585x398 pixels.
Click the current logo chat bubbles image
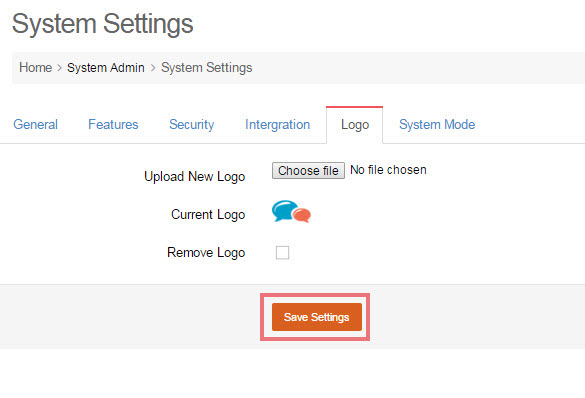[291, 211]
